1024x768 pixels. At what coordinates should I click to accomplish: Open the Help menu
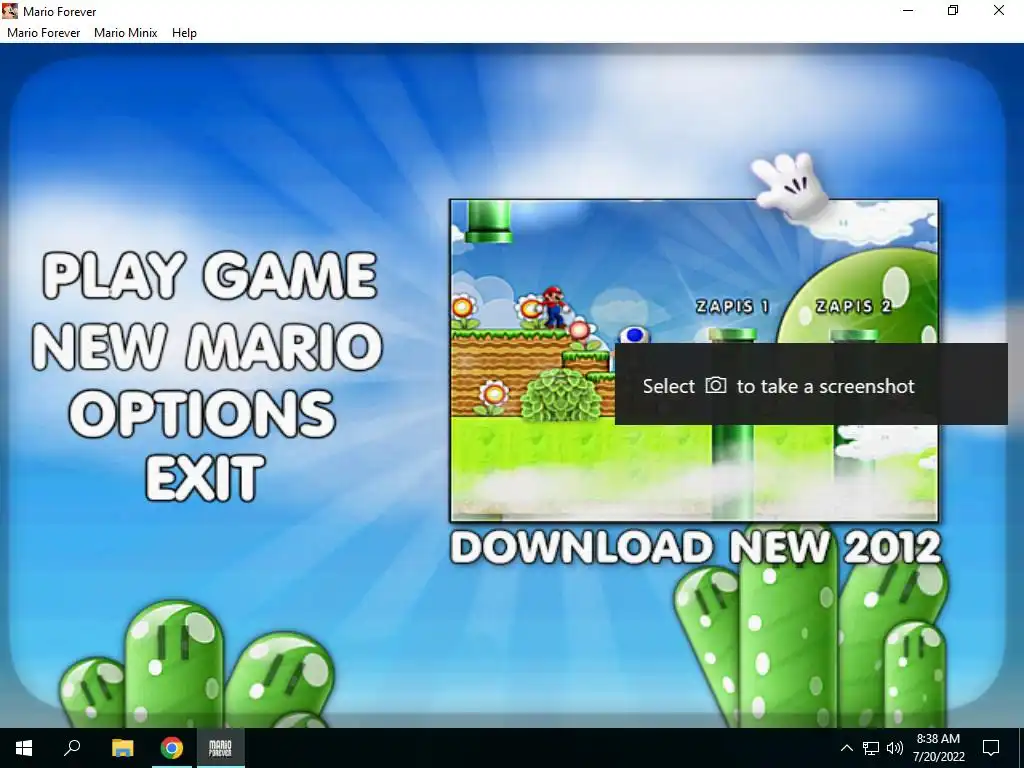point(184,33)
